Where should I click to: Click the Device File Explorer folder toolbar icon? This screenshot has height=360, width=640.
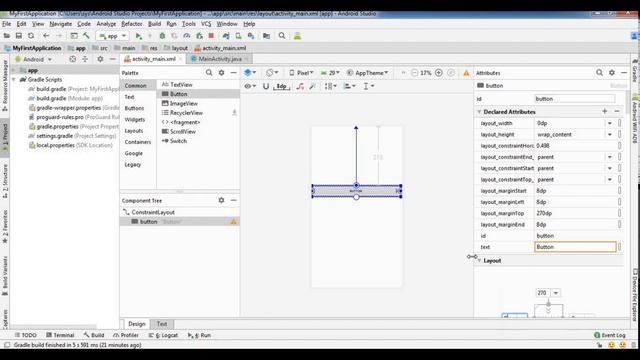[267, 36]
